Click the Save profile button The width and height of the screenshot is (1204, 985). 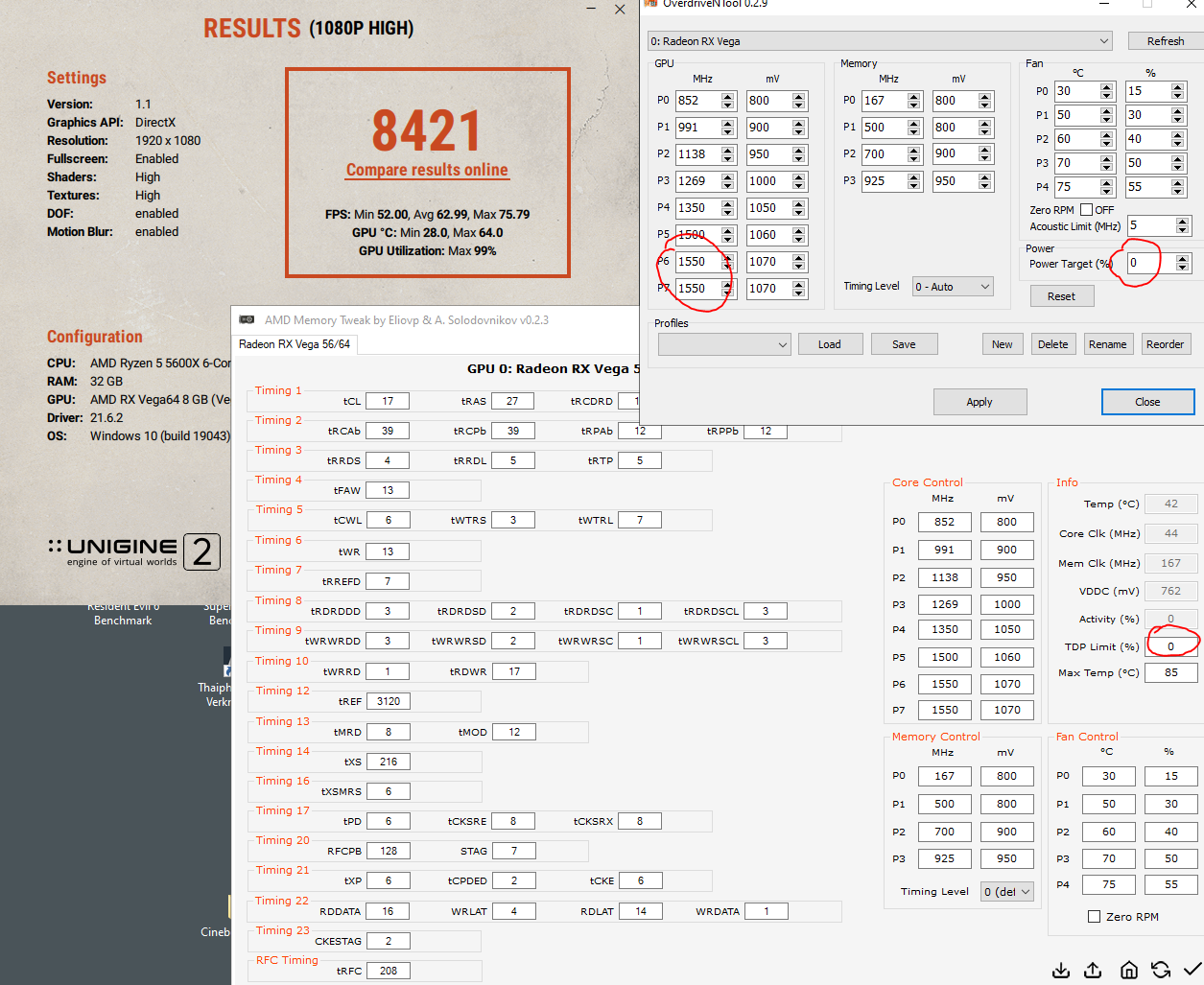(x=904, y=344)
